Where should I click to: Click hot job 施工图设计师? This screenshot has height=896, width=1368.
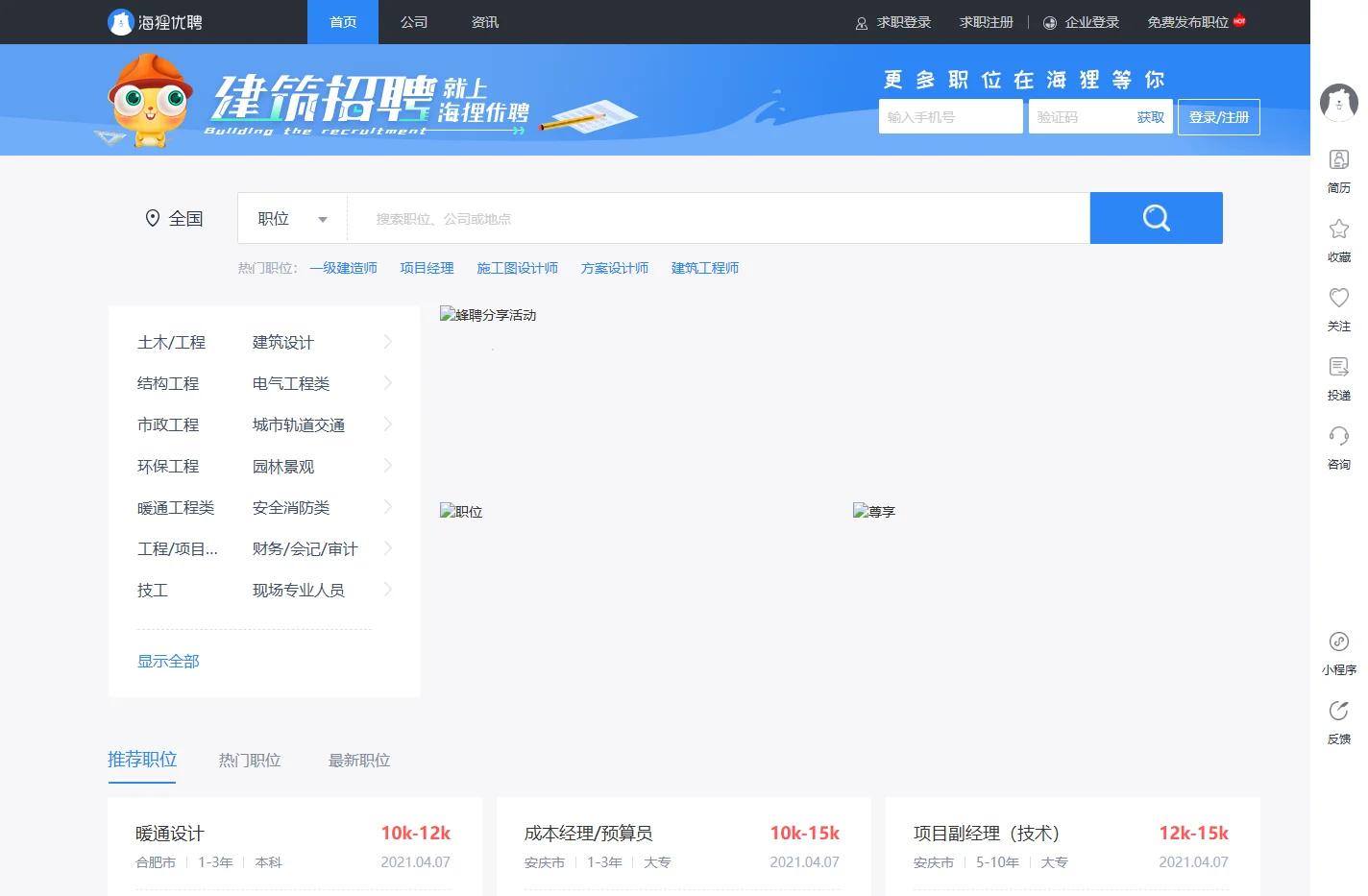pos(518,268)
